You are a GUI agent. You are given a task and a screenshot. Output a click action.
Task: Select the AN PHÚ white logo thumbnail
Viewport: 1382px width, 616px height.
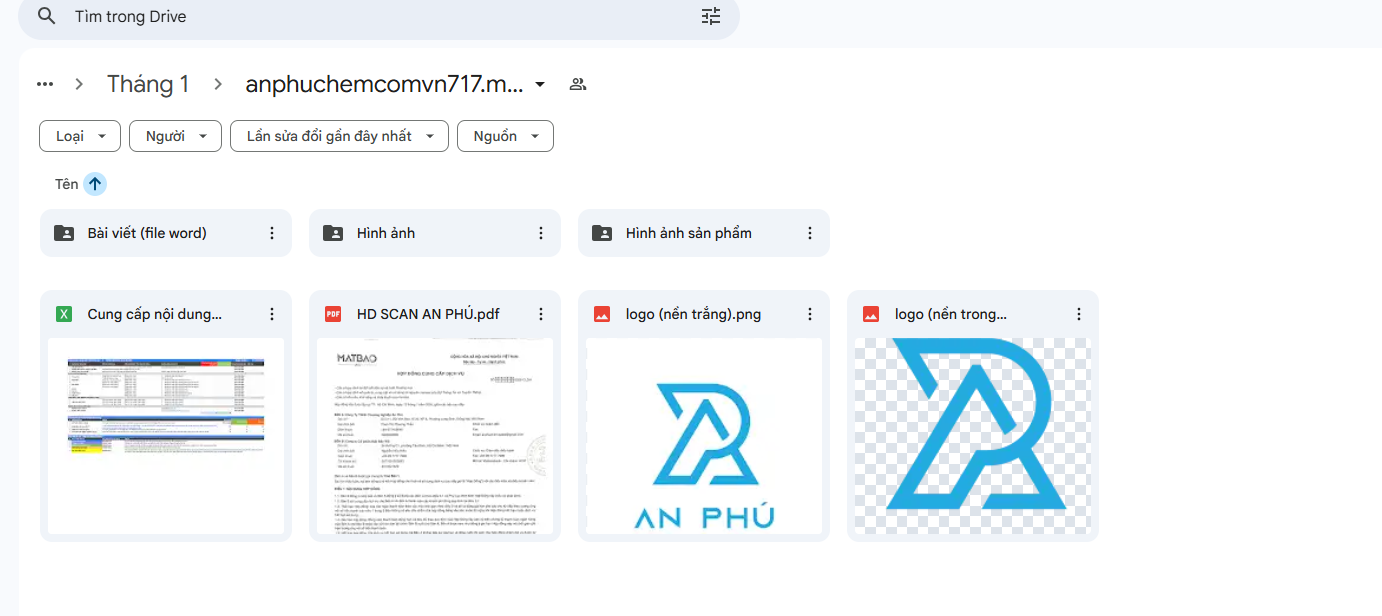(704, 436)
